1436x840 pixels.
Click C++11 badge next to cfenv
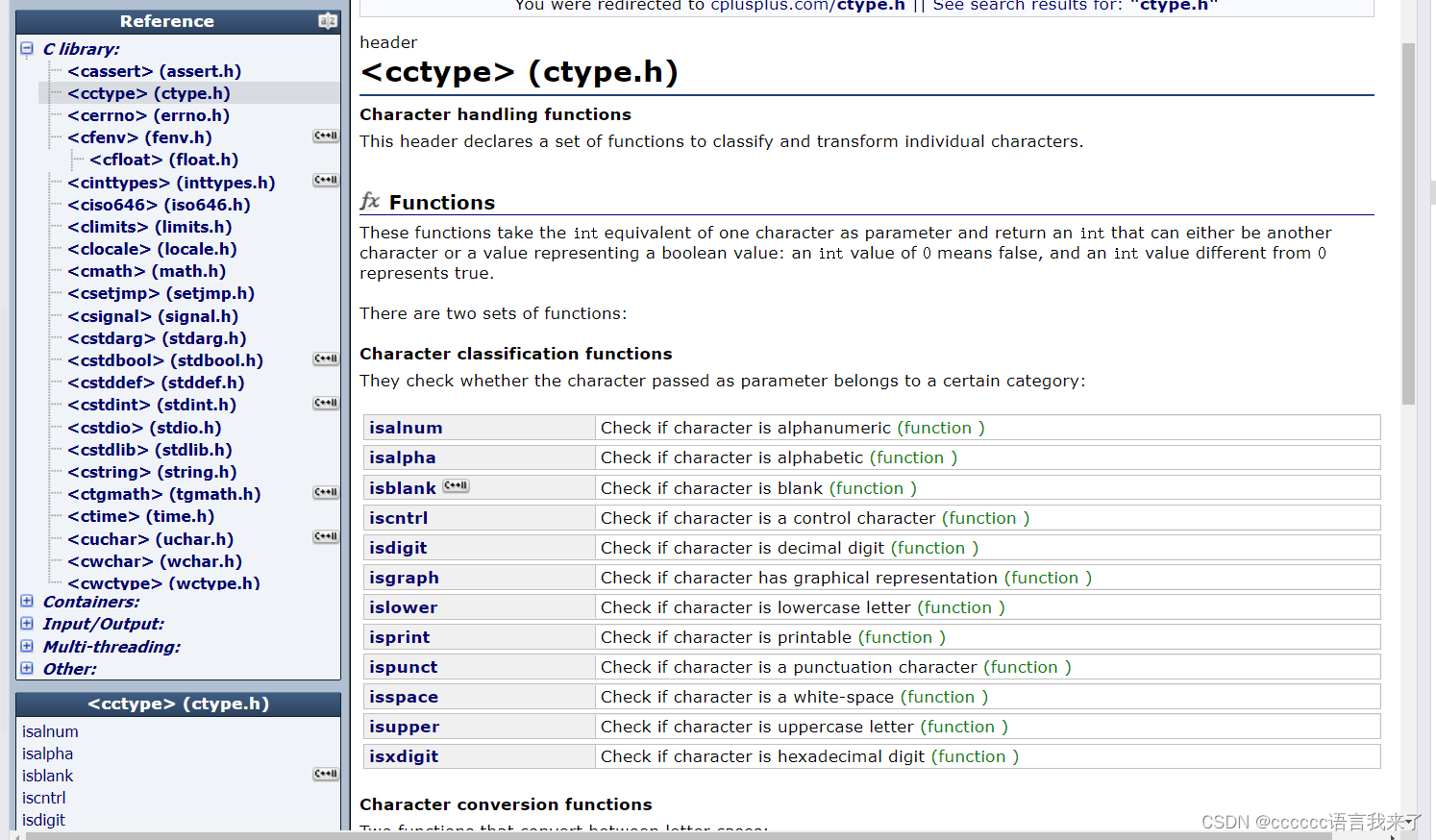327,136
